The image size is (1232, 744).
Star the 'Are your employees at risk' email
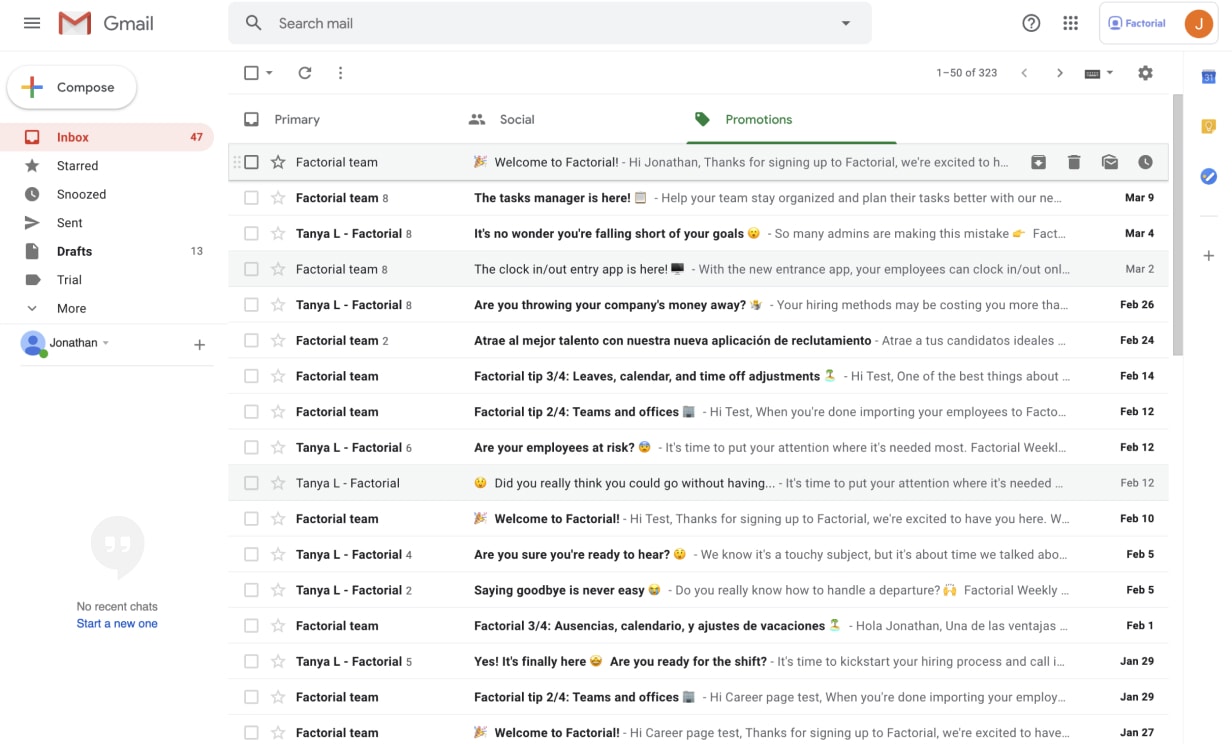(x=278, y=448)
